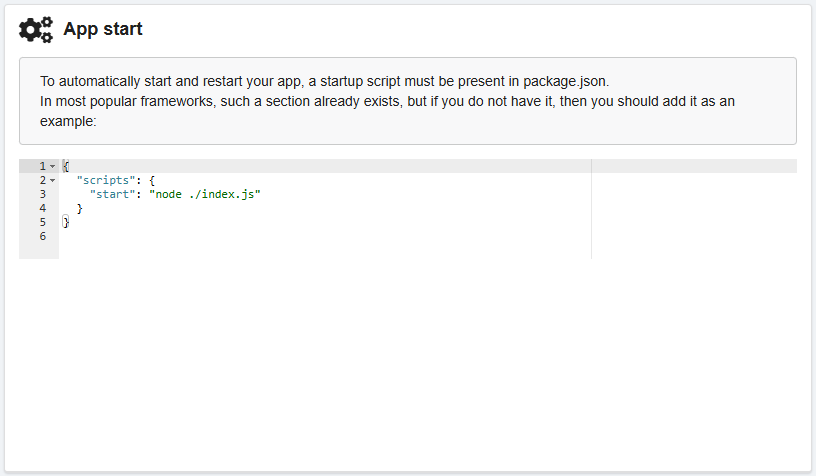816x476 pixels.
Task: Click the opening brace after "scripts" on line 2
Action: 152,180
